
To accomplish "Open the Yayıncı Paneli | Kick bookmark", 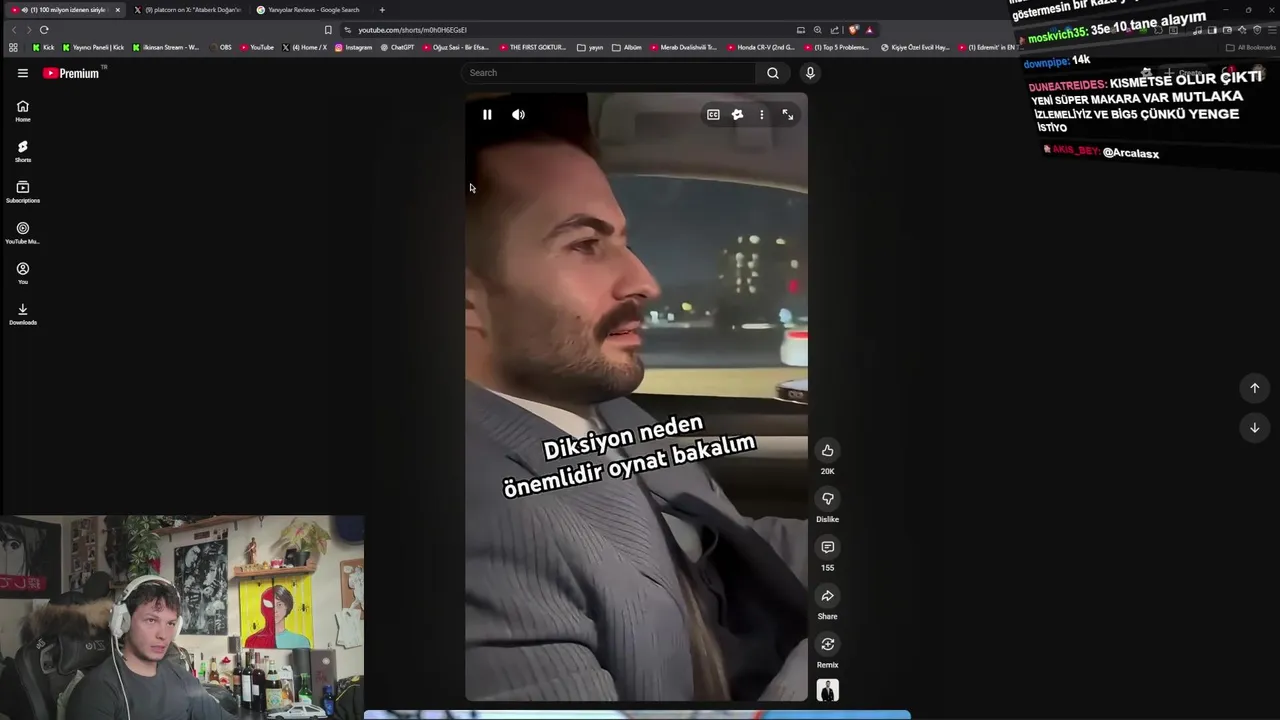I will [93, 47].
